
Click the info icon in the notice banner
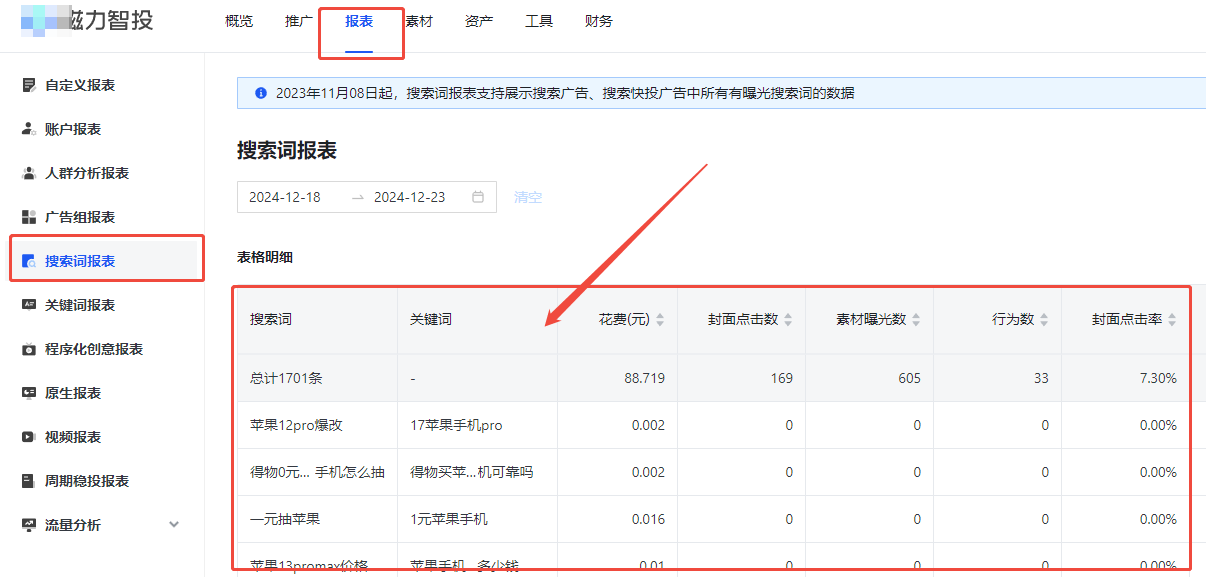[259, 91]
